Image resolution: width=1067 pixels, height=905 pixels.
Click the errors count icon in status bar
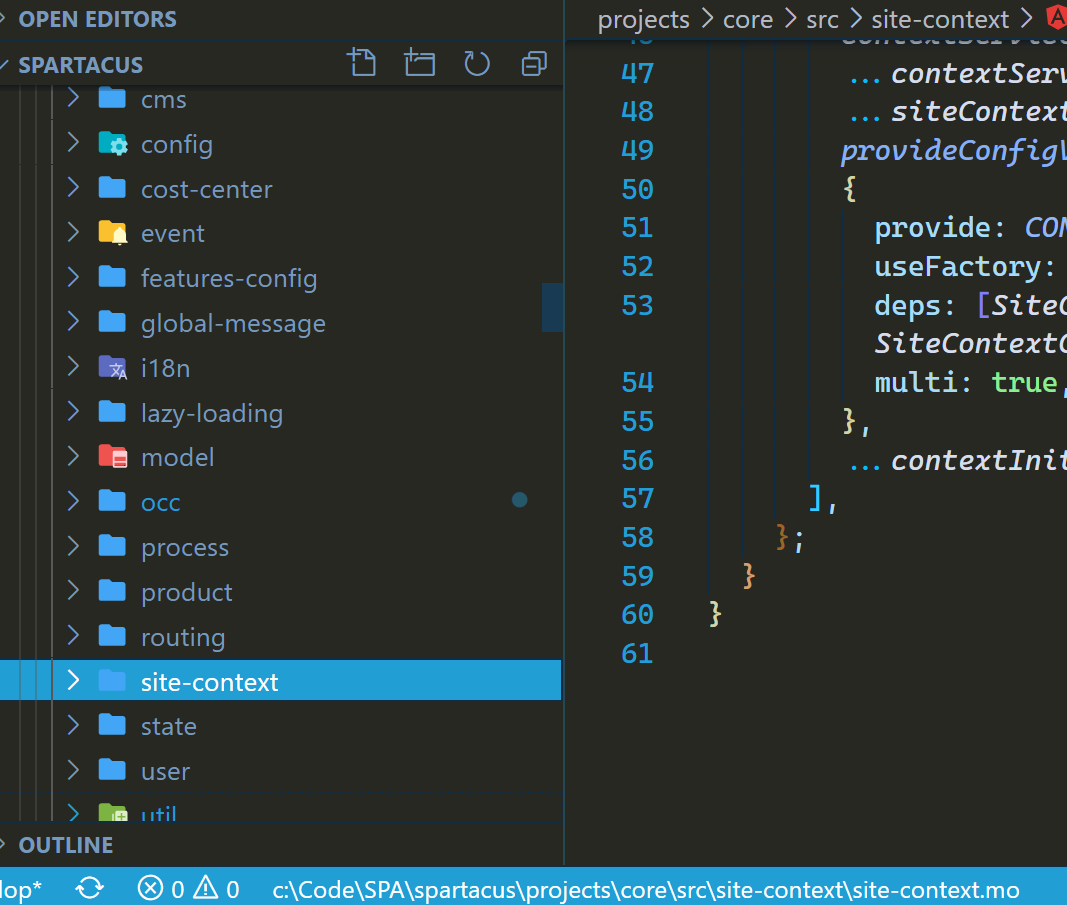pos(150,889)
